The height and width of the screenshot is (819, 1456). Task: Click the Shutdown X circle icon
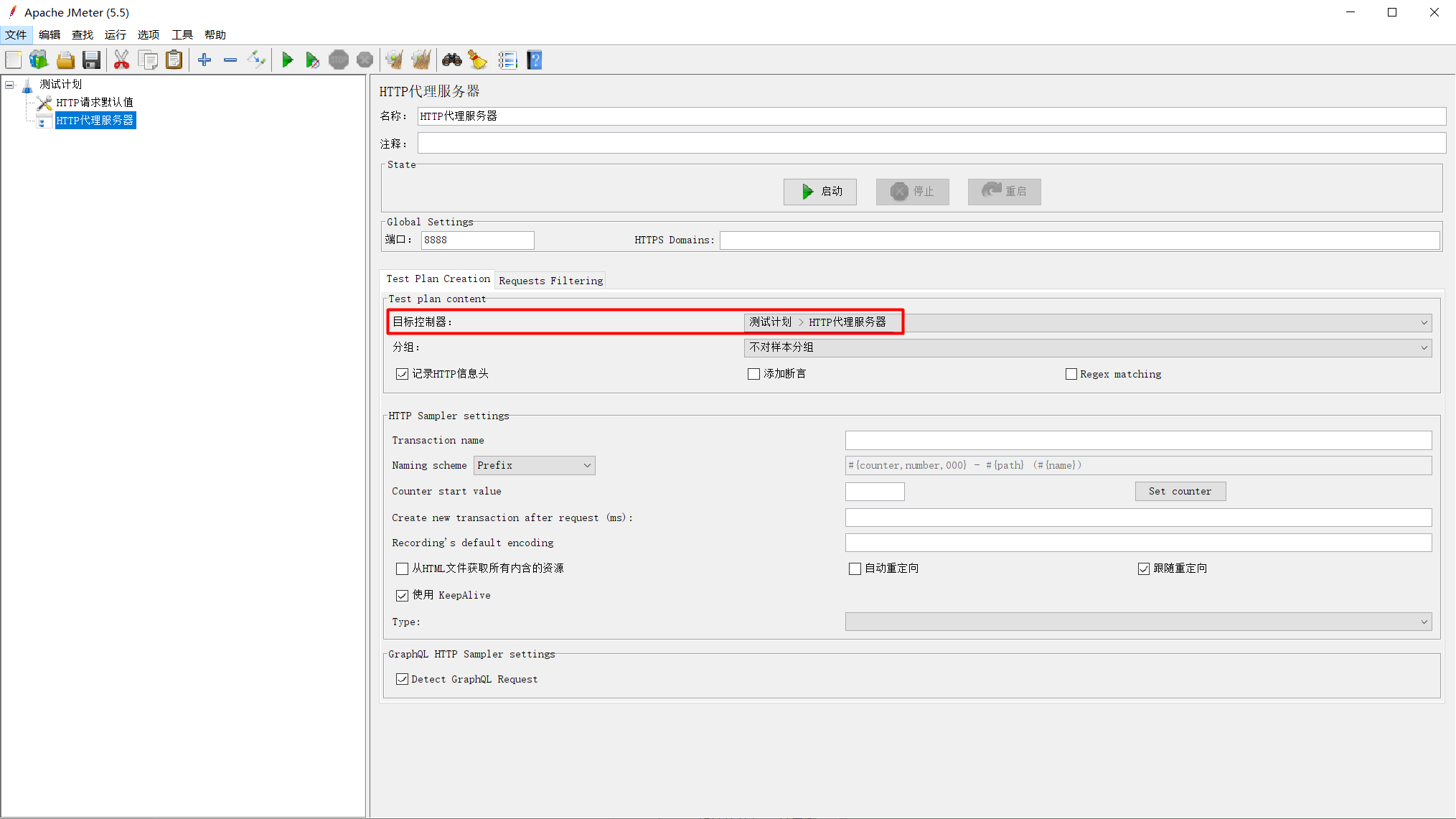pyautogui.click(x=365, y=60)
